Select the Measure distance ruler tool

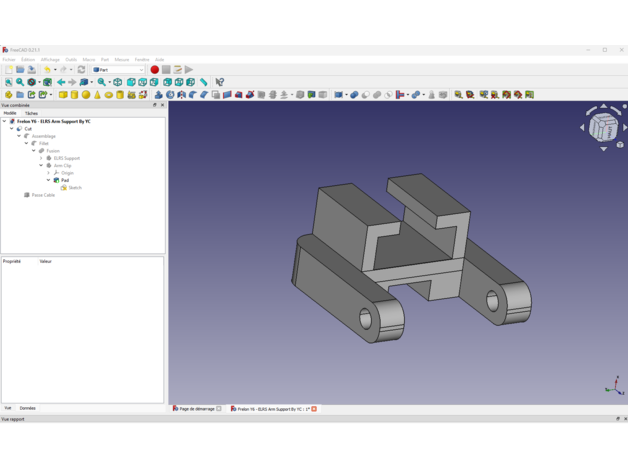204,82
